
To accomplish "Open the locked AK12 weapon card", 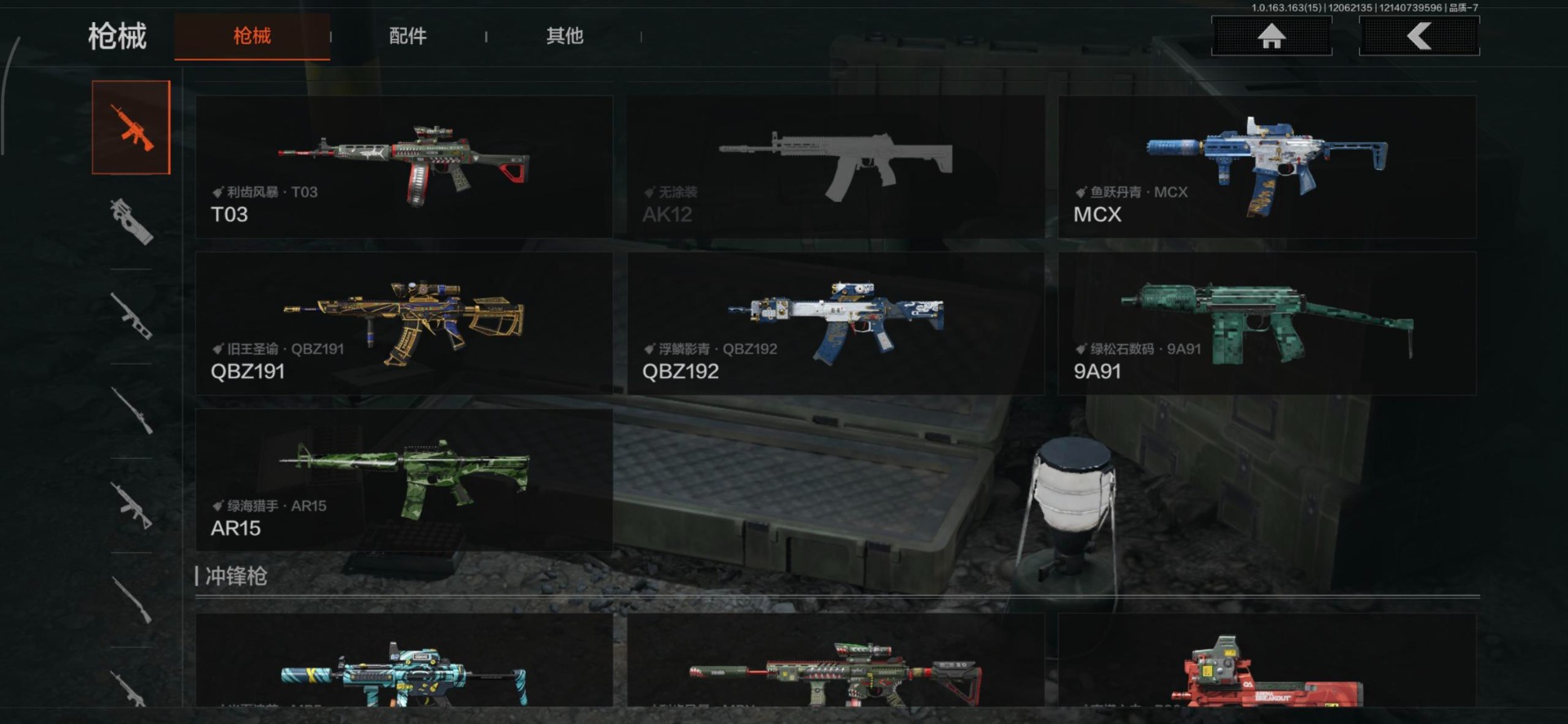I will coord(835,167).
